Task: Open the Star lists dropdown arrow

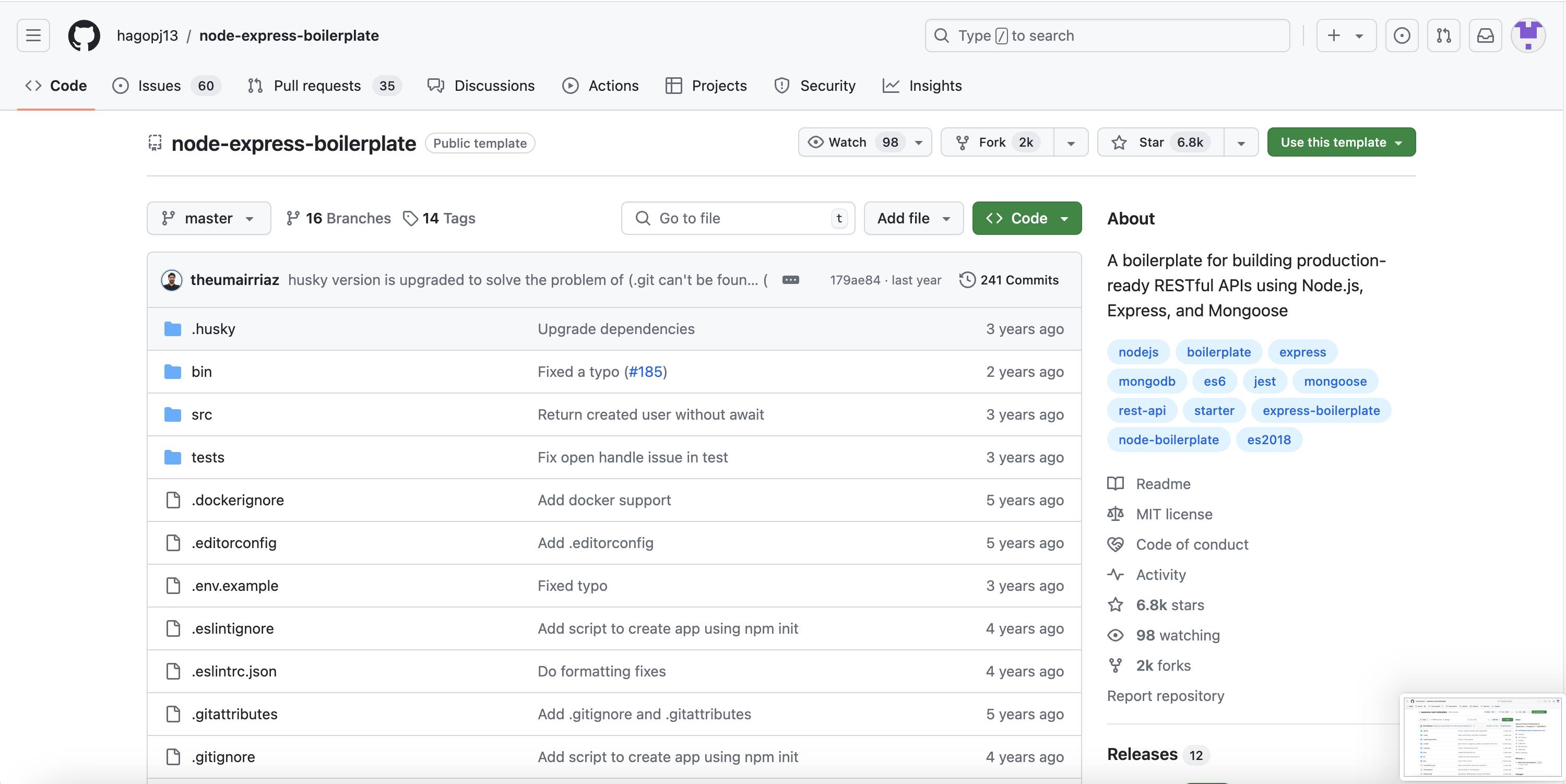Action: (x=1241, y=142)
